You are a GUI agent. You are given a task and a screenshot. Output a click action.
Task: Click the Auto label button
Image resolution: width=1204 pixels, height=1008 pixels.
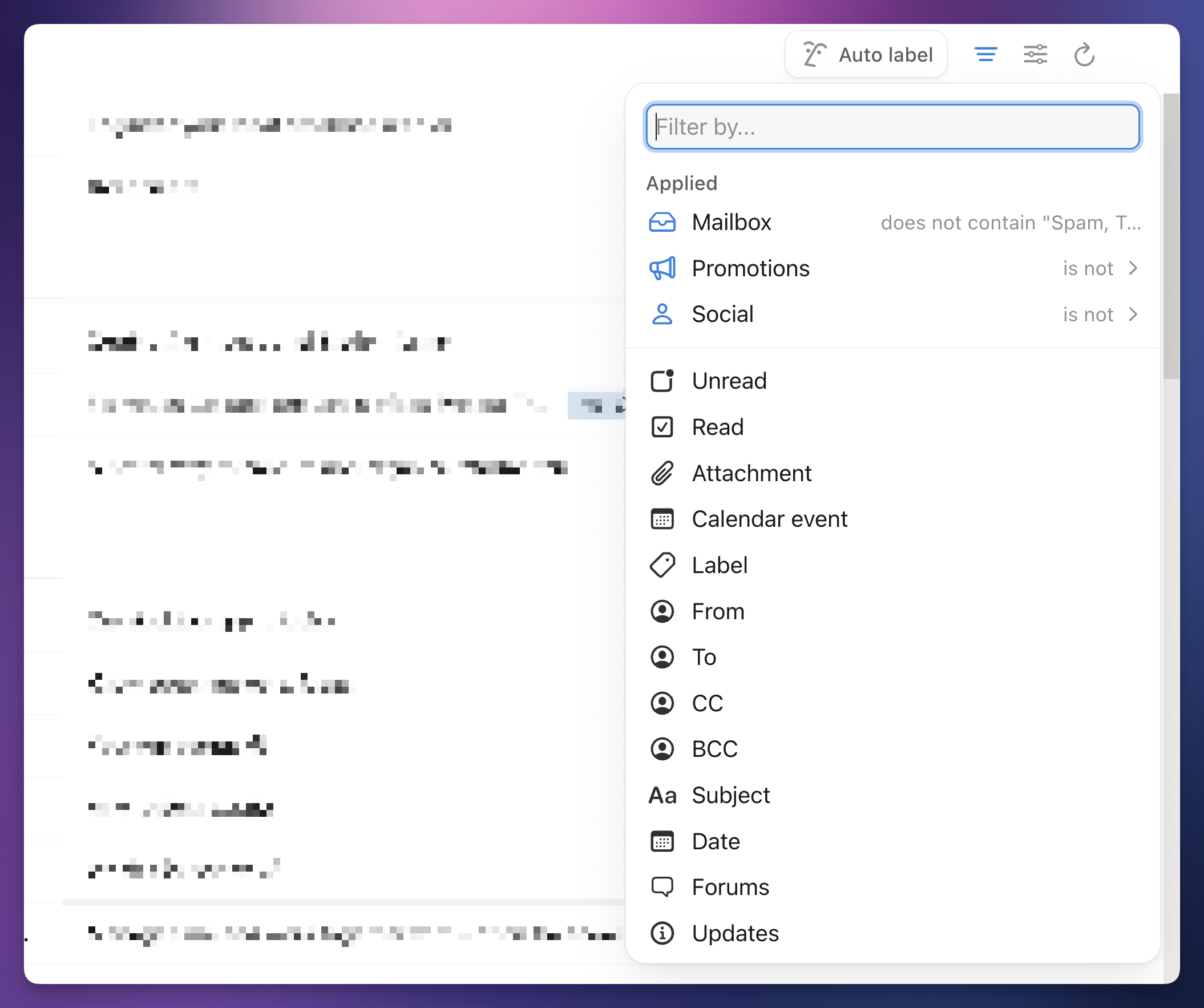coord(866,55)
